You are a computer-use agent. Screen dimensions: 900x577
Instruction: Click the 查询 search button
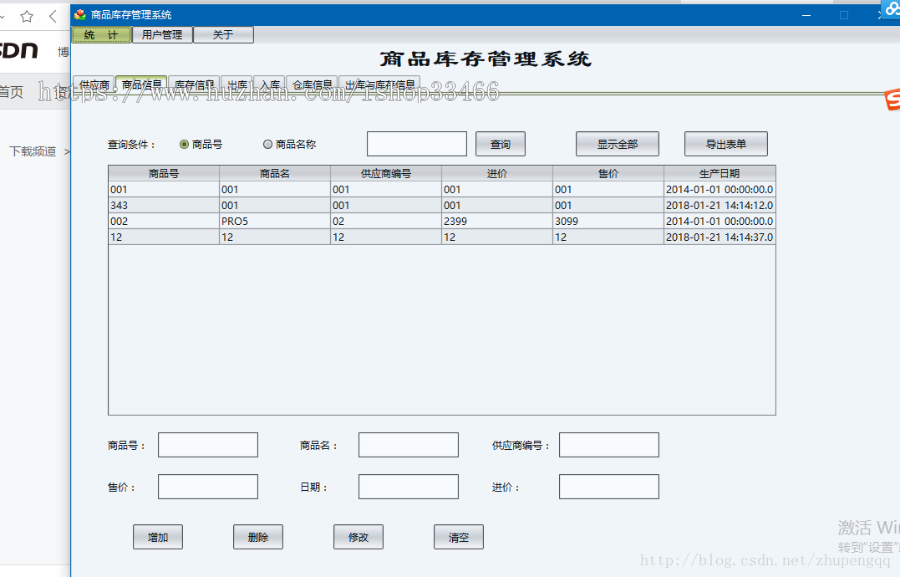(x=500, y=143)
